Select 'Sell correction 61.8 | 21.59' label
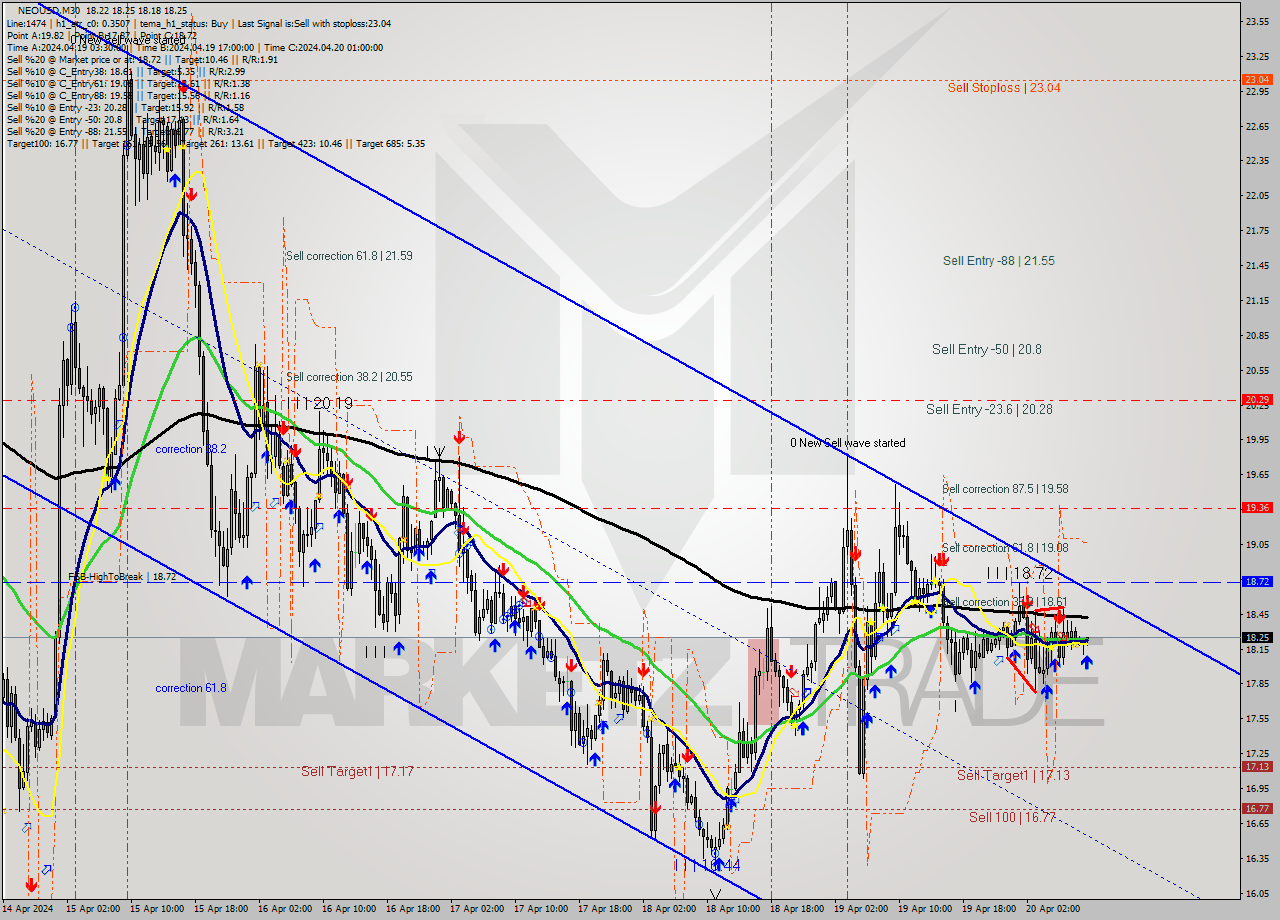Screen dimensions: 1280x920 coord(349,256)
